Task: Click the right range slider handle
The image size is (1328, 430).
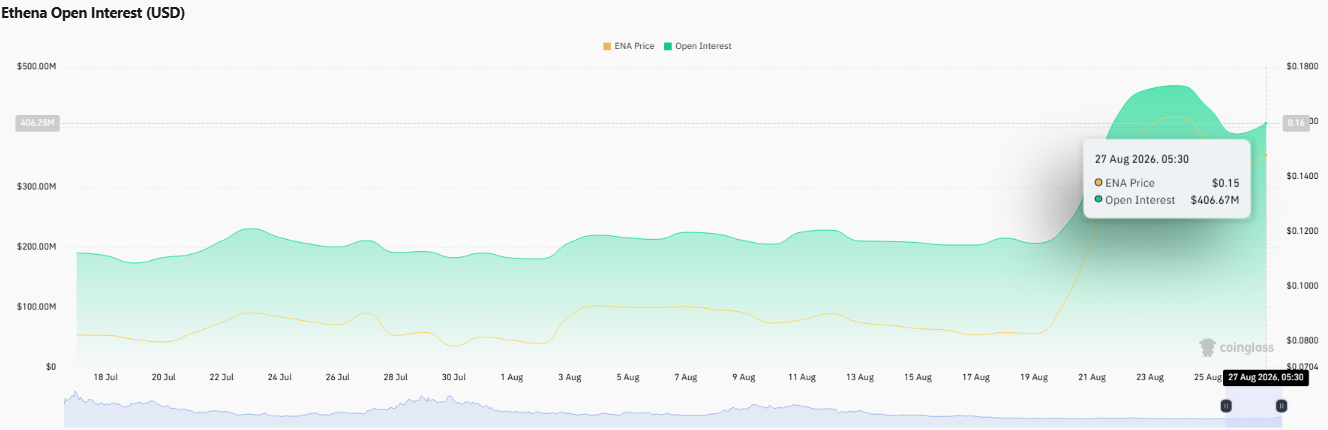Action: [x=1281, y=406]
